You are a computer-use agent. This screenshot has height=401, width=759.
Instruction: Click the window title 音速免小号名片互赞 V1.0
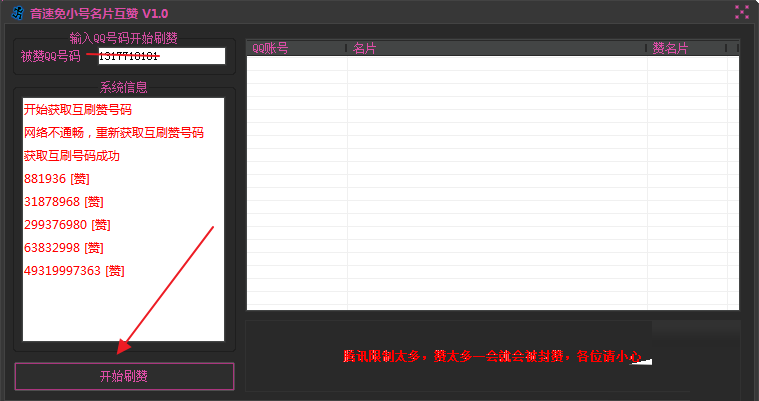tap(99, 14)
